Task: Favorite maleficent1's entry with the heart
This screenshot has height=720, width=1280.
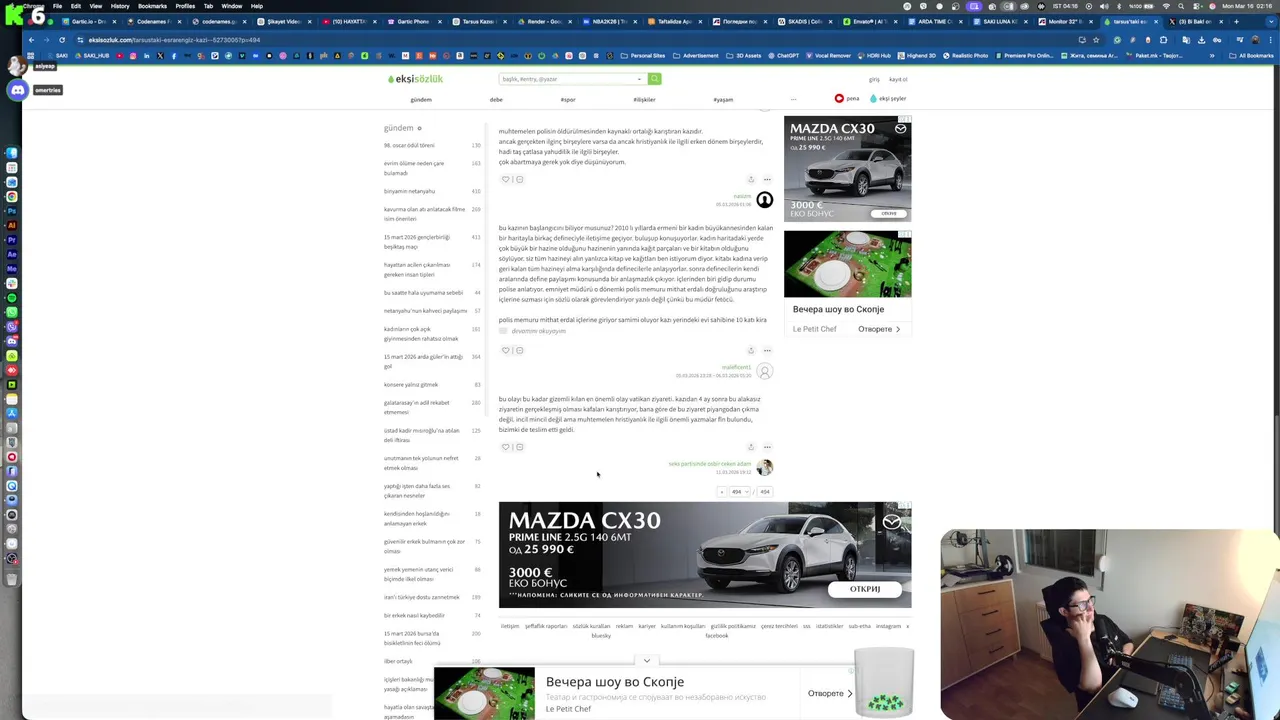Action: 506,350
